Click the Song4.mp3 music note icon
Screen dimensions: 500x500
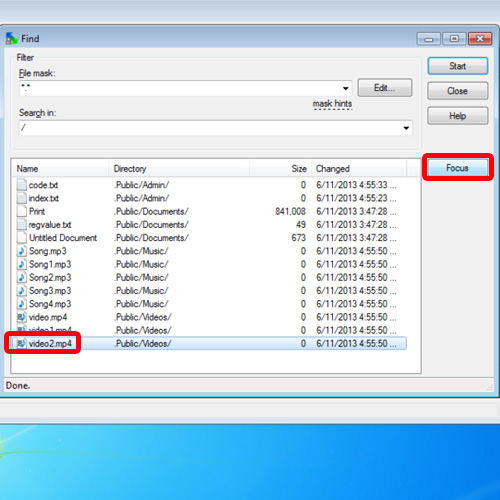pyautogui.click(x=22, y=304)
